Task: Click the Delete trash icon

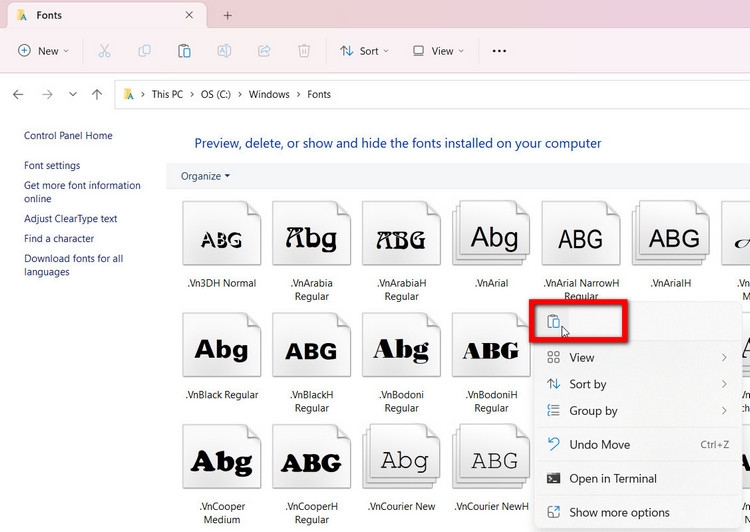Action: point(304,51)
